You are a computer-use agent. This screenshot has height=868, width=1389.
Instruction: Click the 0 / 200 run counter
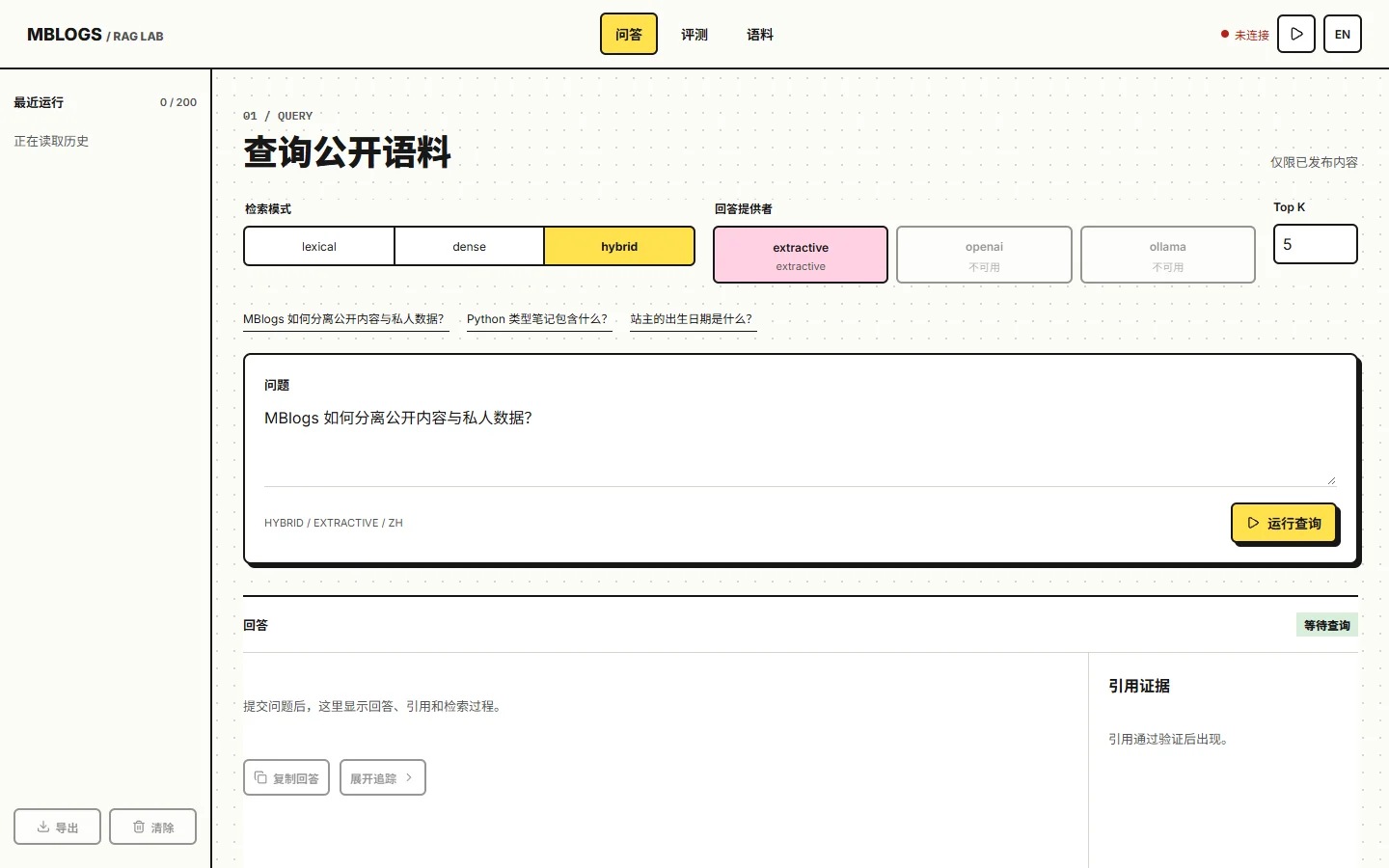[178, 102]
